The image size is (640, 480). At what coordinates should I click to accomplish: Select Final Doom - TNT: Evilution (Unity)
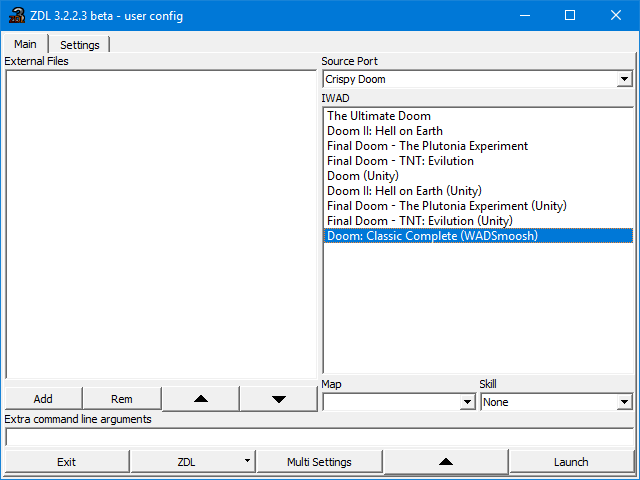[478, 221]
